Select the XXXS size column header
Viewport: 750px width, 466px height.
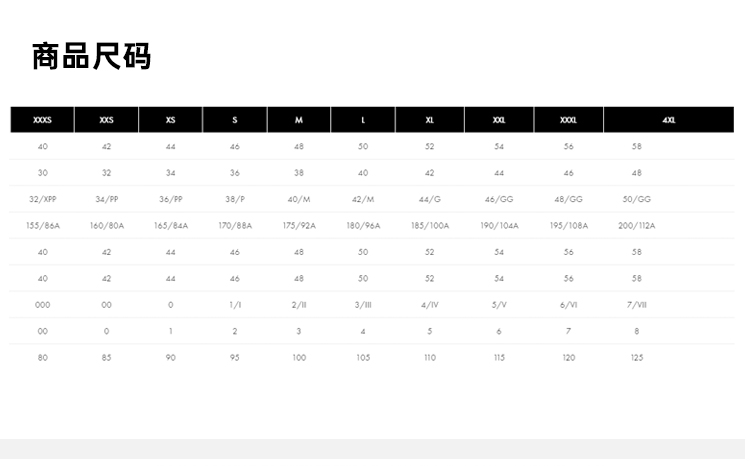(42, 120)
